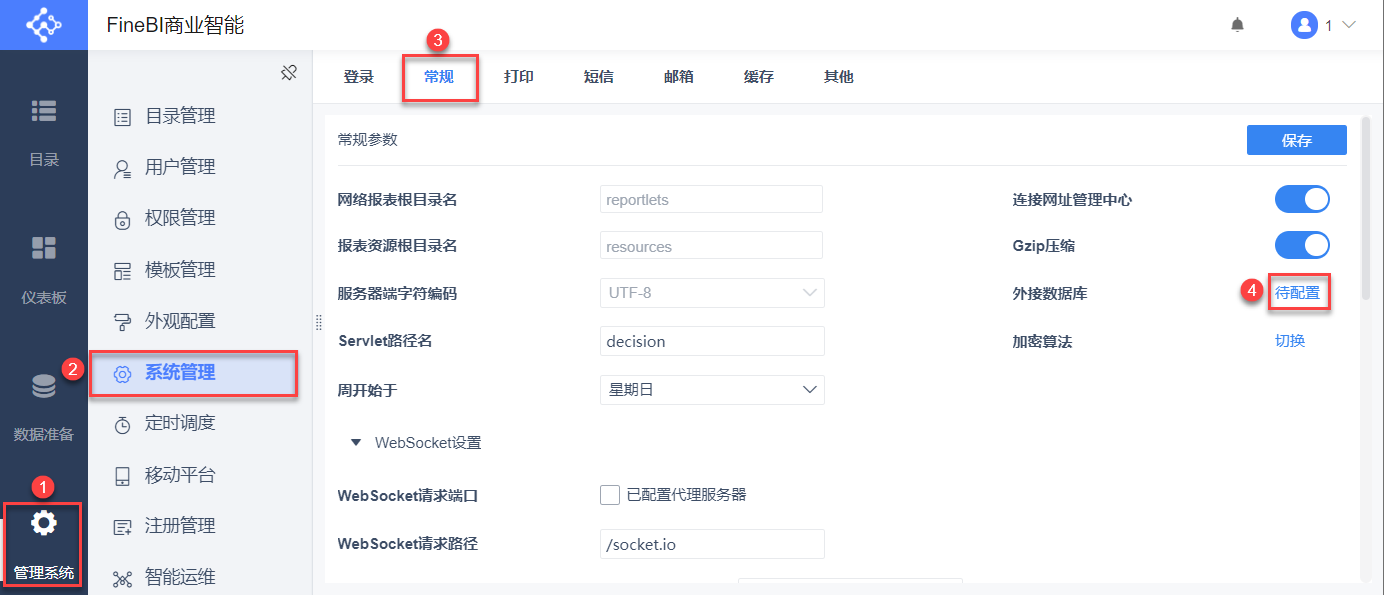Select 管理系统 (Management System) at sidebar bottom

[x=44, y=545]
